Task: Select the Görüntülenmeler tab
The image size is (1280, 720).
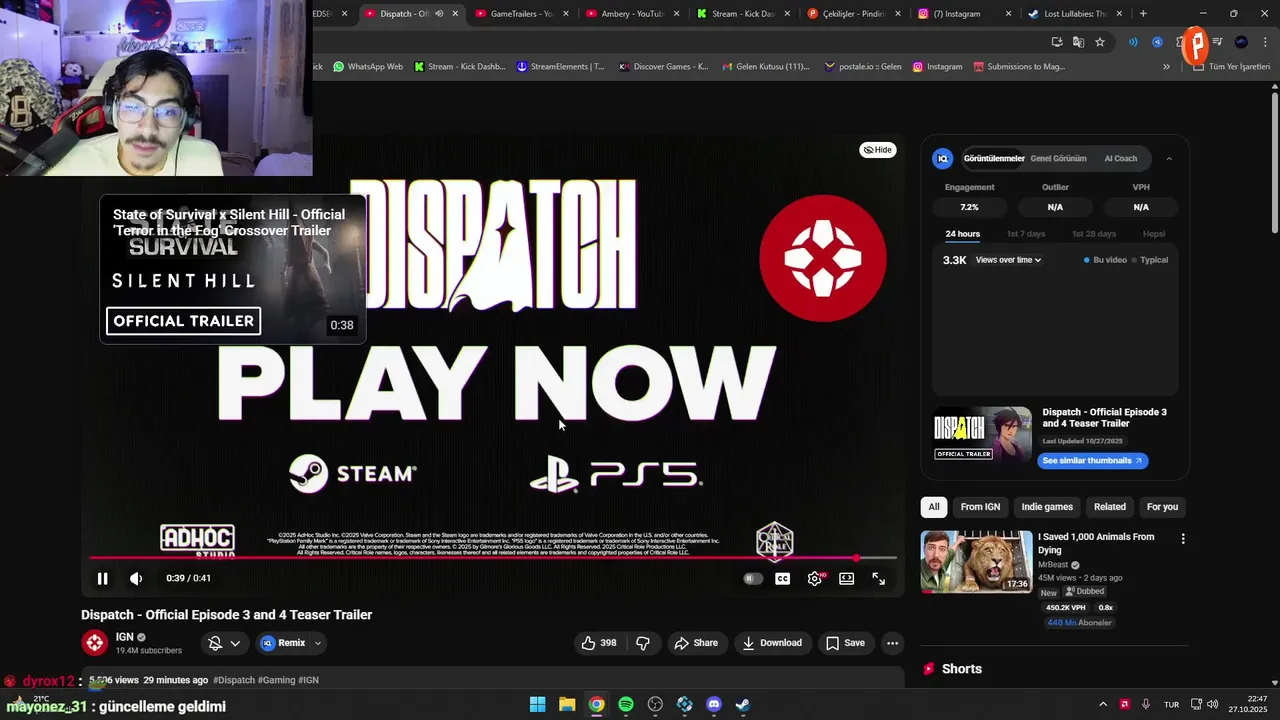Action: point(994,158)
